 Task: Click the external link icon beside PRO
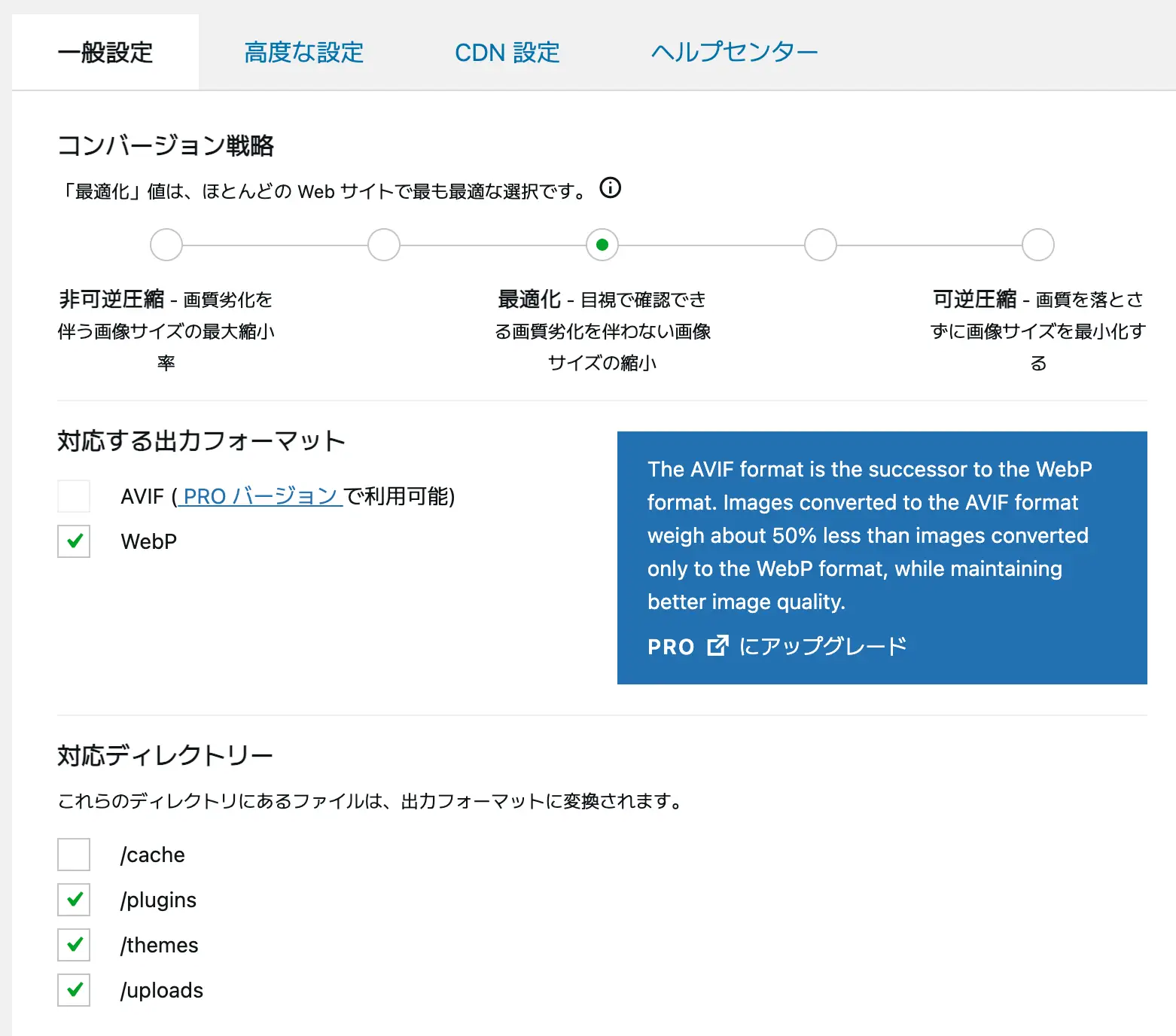tap(718, 646)
